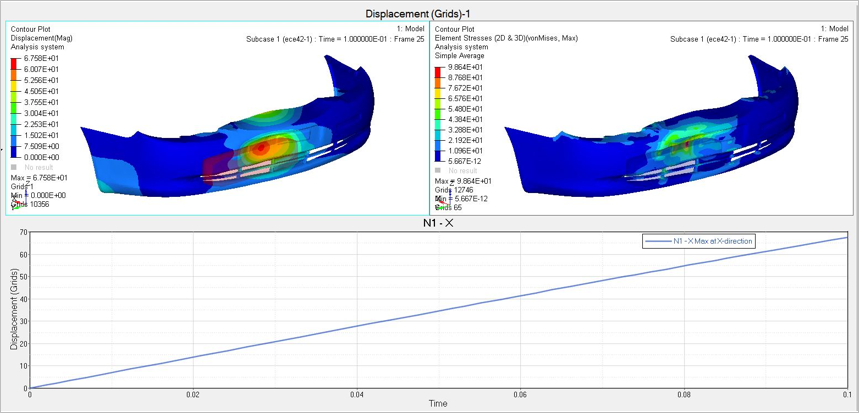Click the red hotspot on displacement bumper model
Image resolution: width=859 pixels, height=413 pixels.
coord(262,148)
